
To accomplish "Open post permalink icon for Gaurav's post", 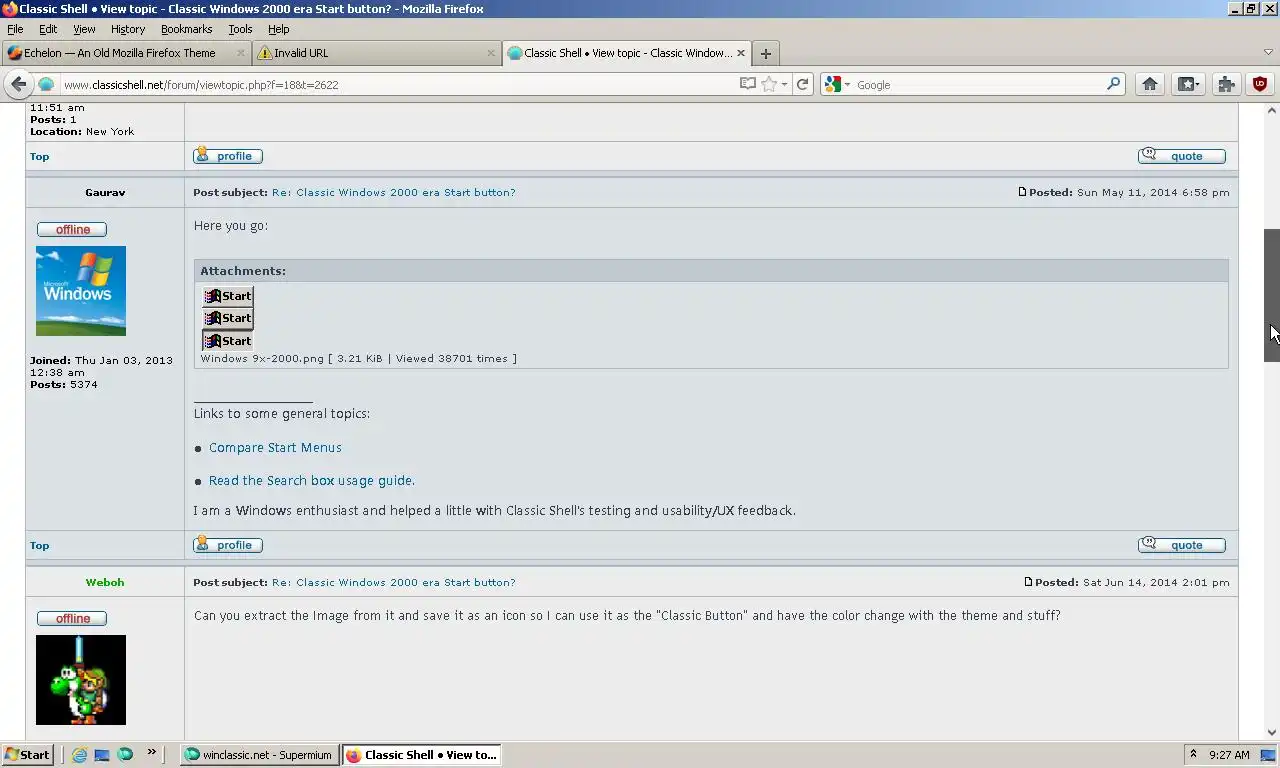I will [1022, 192].
